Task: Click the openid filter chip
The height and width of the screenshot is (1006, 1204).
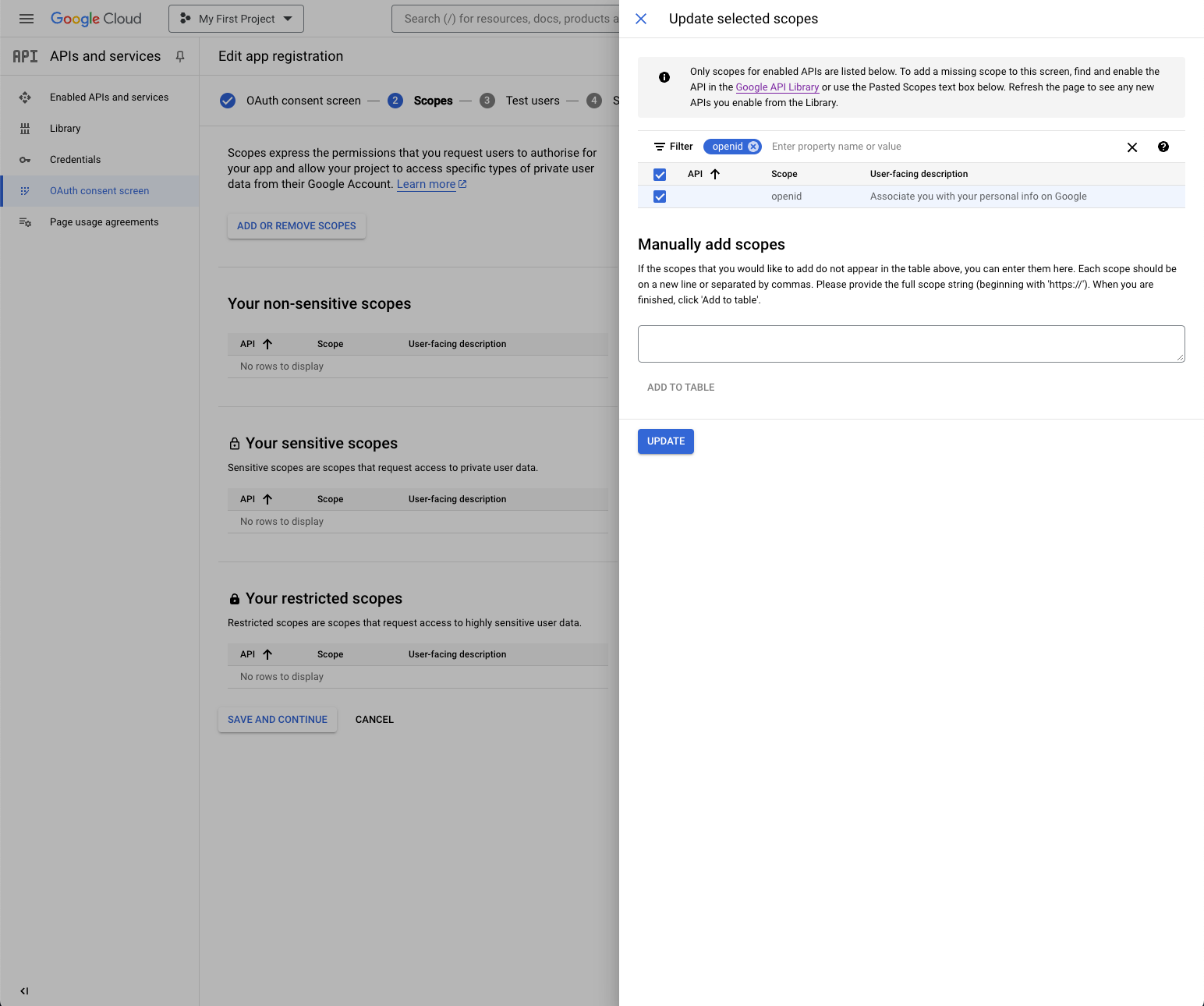Action: pos(728,147)
